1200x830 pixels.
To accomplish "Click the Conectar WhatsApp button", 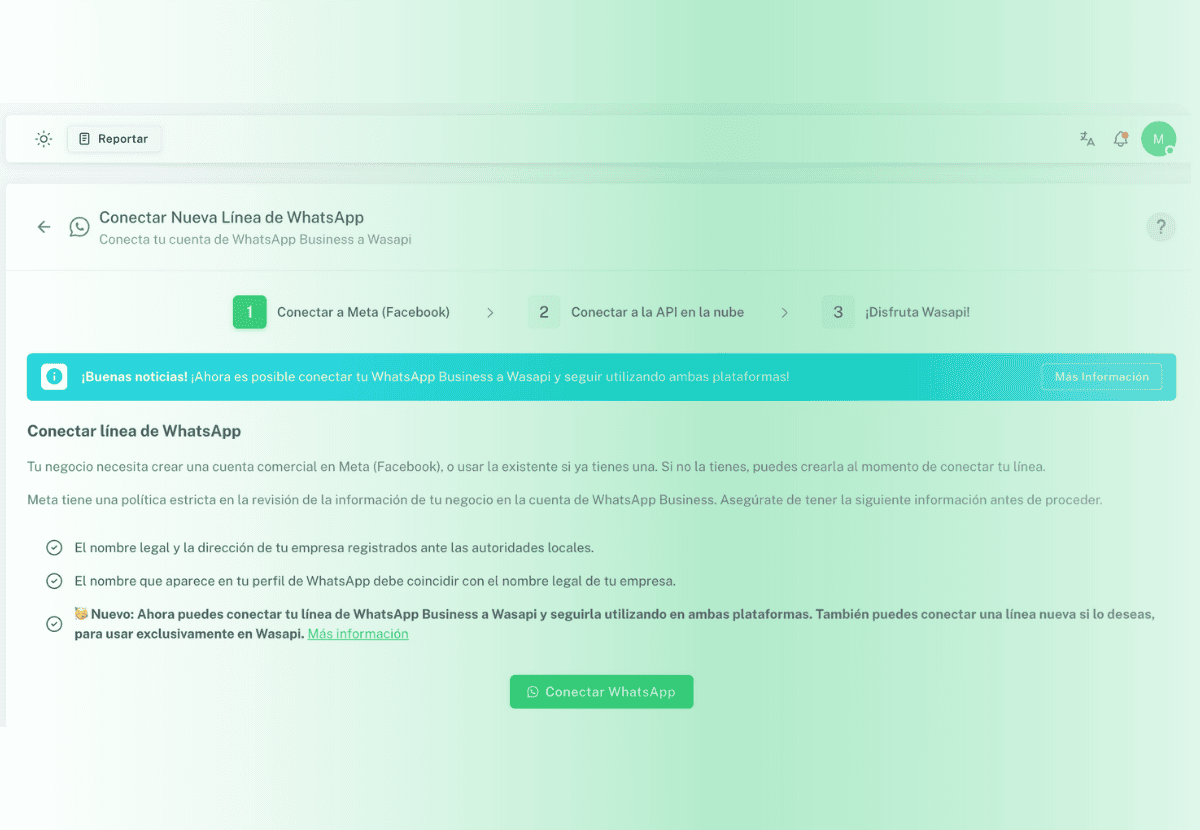I will [x=601, y=692].
